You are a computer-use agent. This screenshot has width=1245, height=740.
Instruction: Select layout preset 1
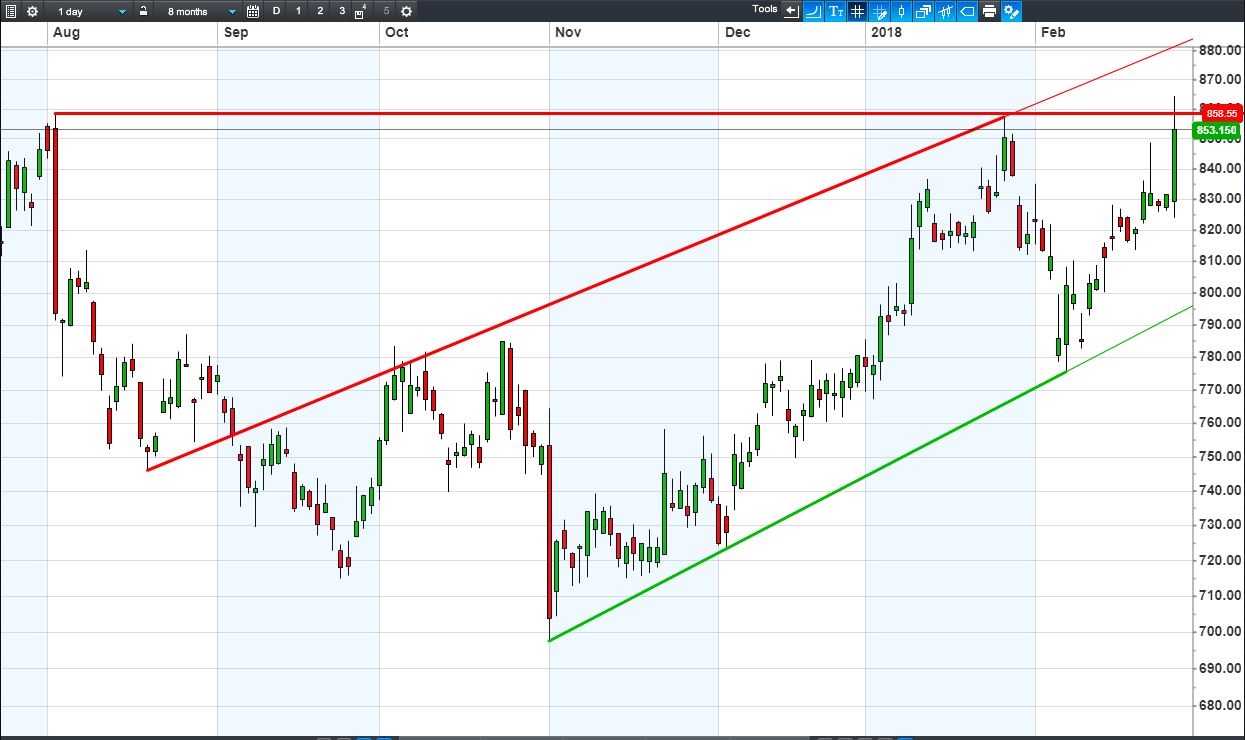tap(299, 11)
